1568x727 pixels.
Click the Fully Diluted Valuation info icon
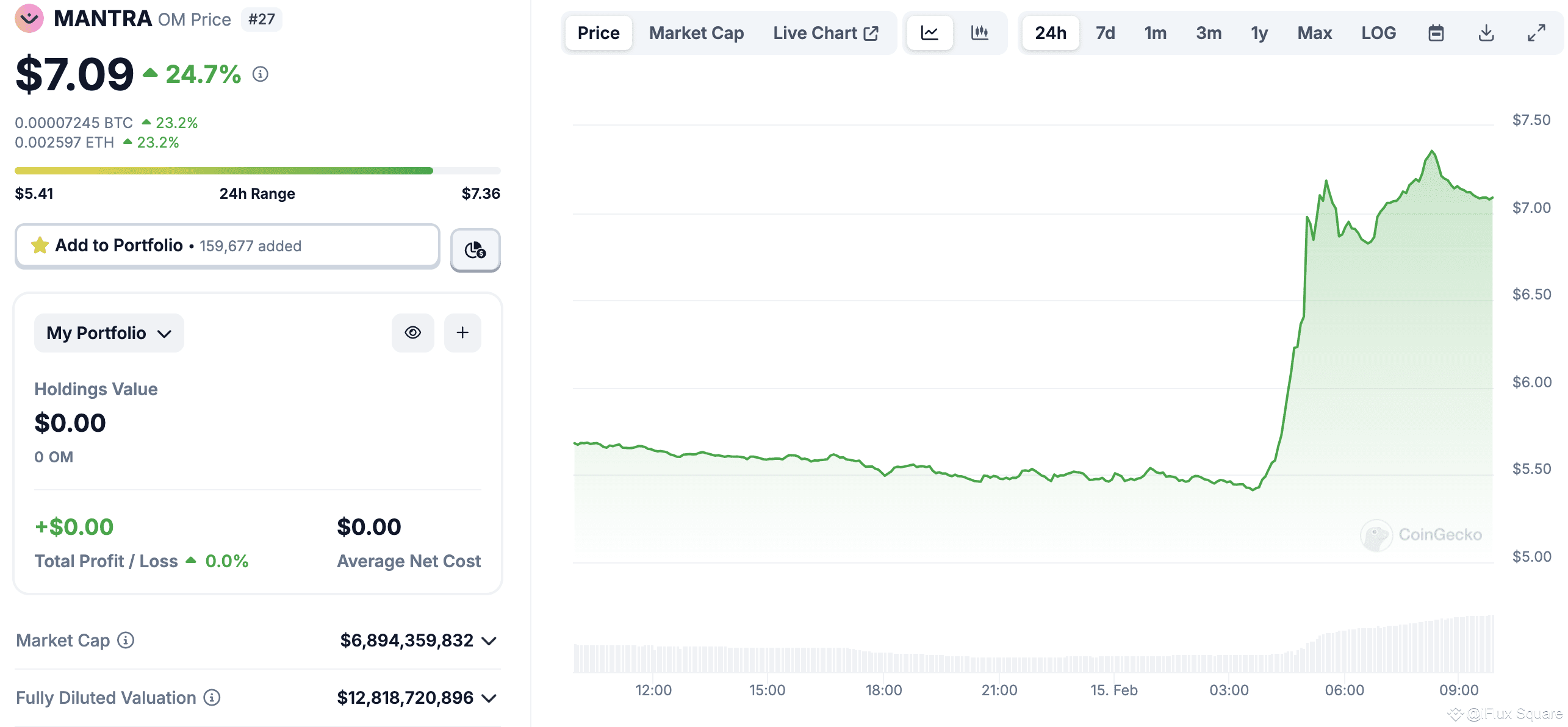(x=212, y=697)
